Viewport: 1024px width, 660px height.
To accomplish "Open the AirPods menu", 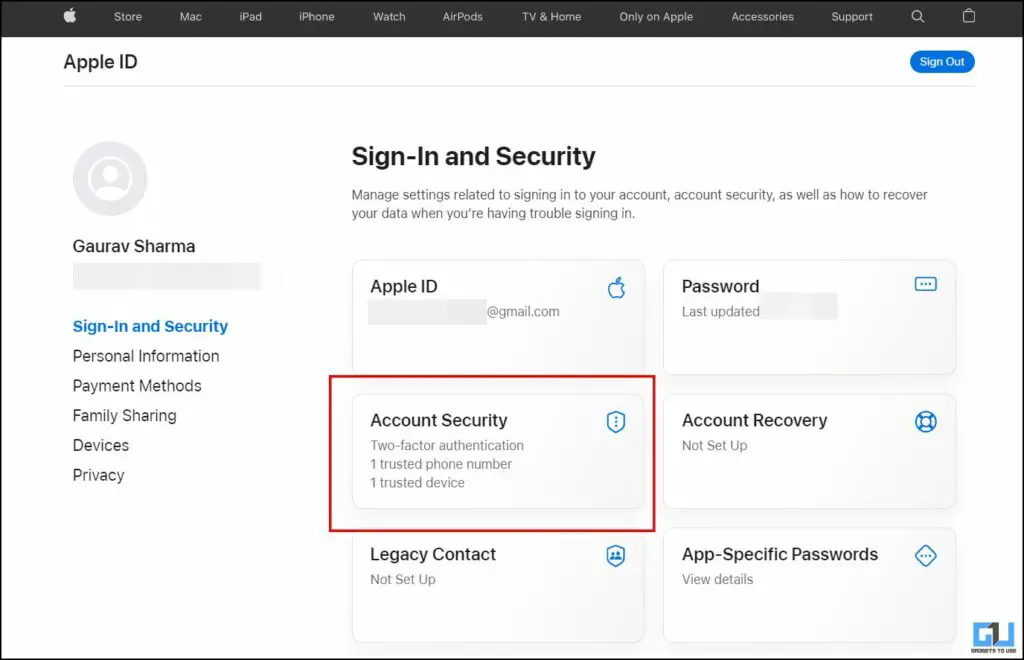I will pyautogui.click(x=462, y=17).
